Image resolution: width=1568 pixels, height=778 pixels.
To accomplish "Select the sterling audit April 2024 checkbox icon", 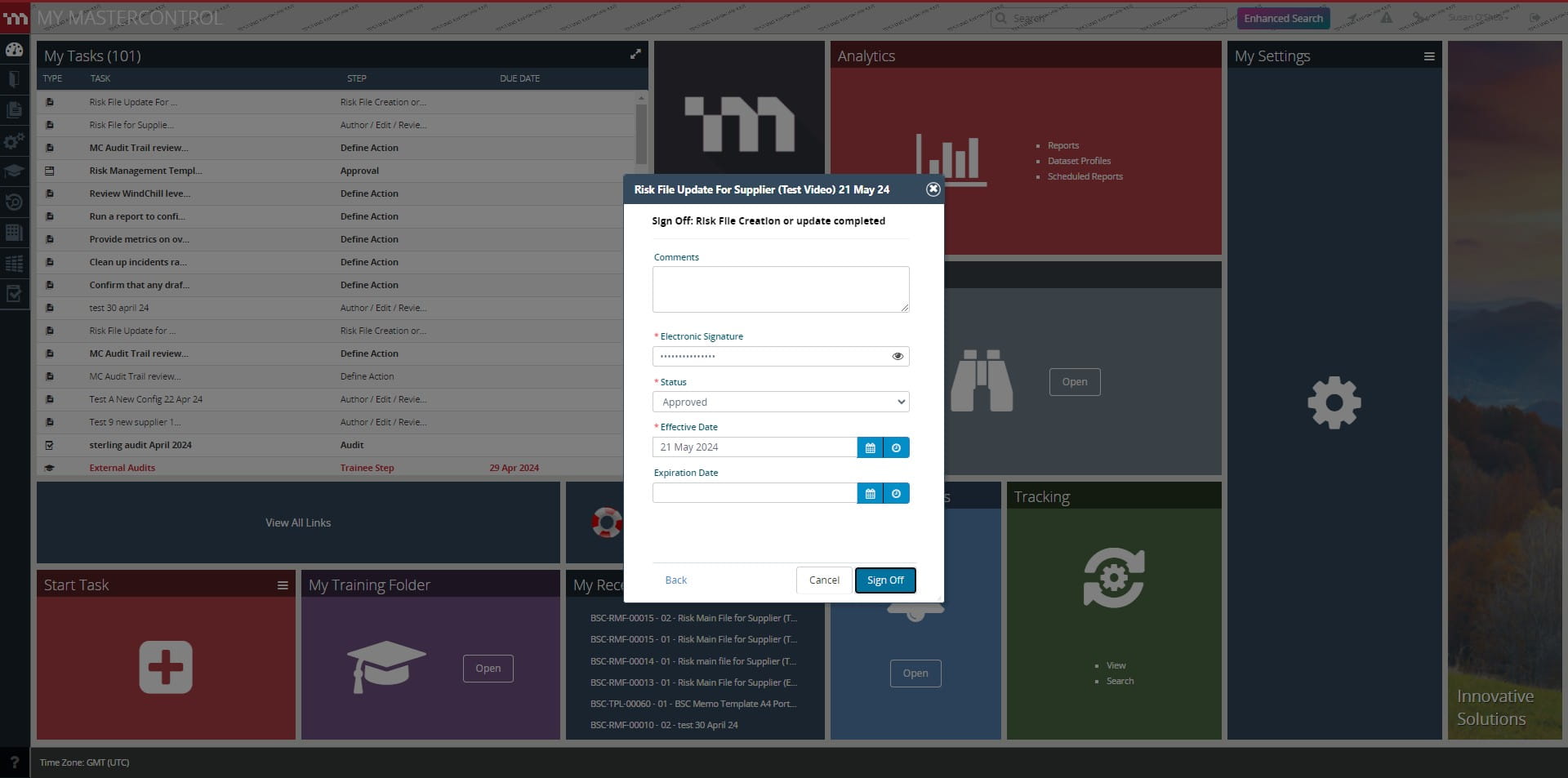I will pyautogui.click(x=51, y=445).
